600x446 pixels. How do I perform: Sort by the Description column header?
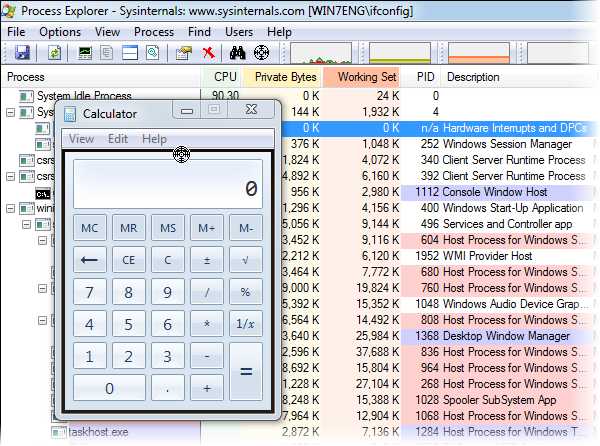[515, 77]
